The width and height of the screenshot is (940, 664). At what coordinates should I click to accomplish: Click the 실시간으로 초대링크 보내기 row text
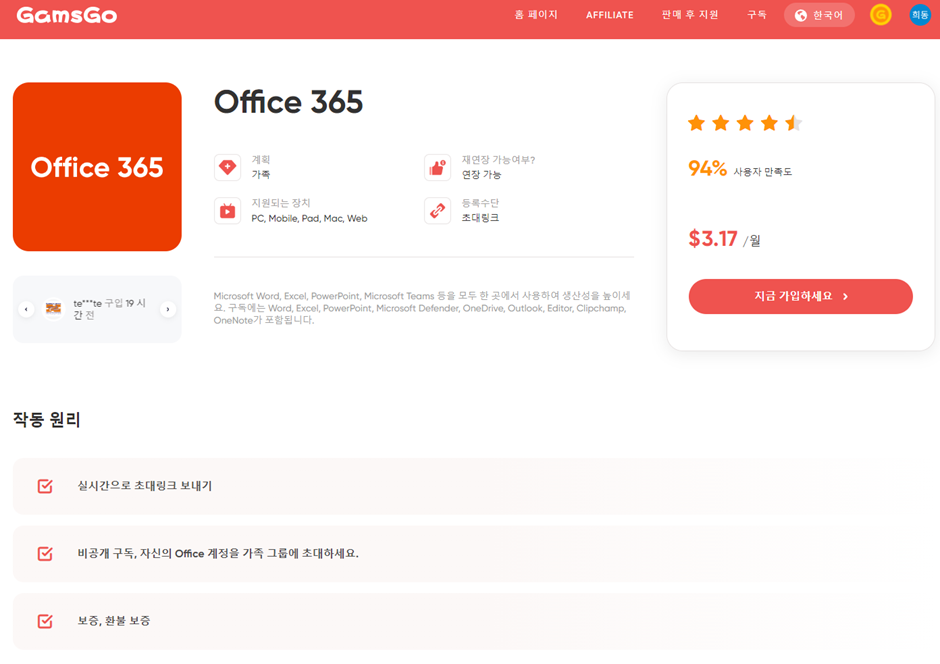pyautogui.click(x=144, y=486)
